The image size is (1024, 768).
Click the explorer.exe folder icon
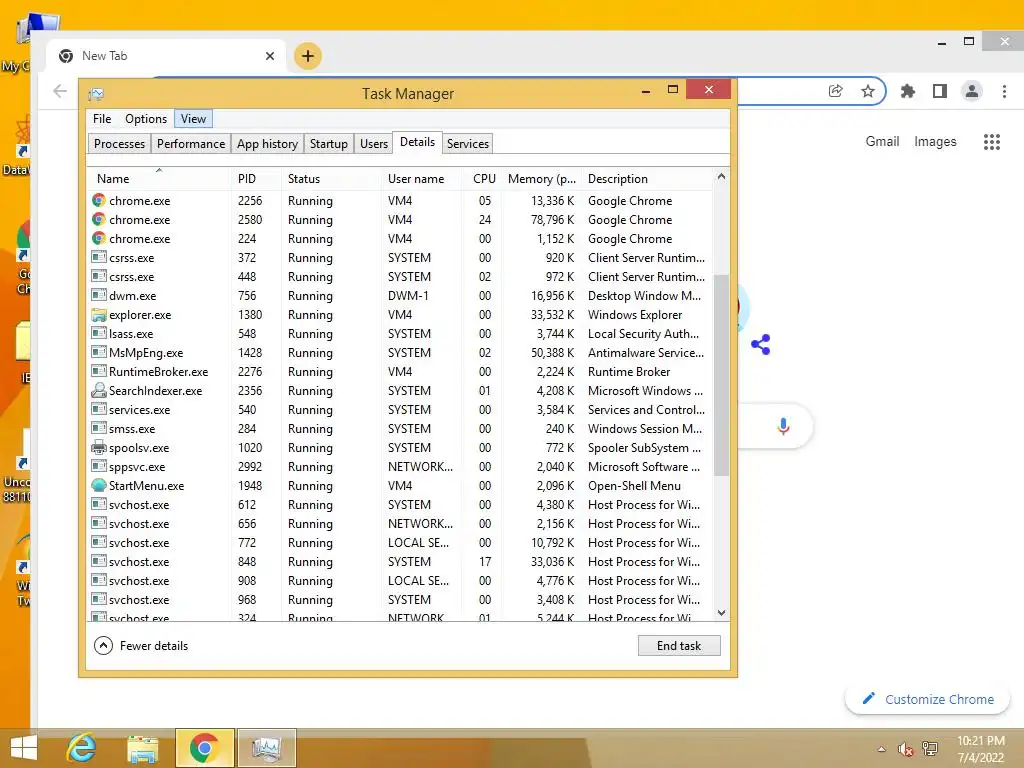99,315
